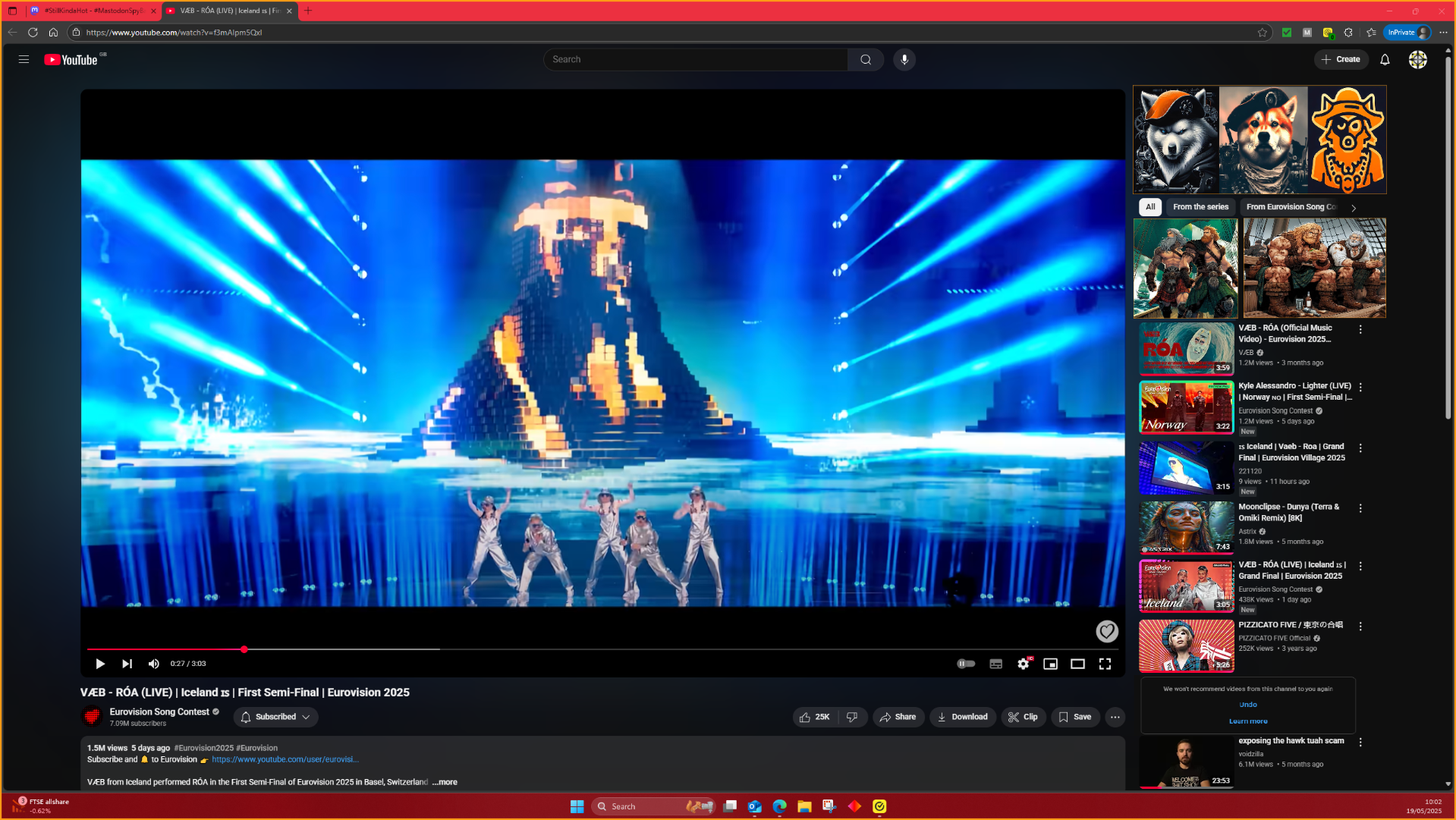
Task: Open the Subscribed notification dropdown
Action: tap(275, 717)
